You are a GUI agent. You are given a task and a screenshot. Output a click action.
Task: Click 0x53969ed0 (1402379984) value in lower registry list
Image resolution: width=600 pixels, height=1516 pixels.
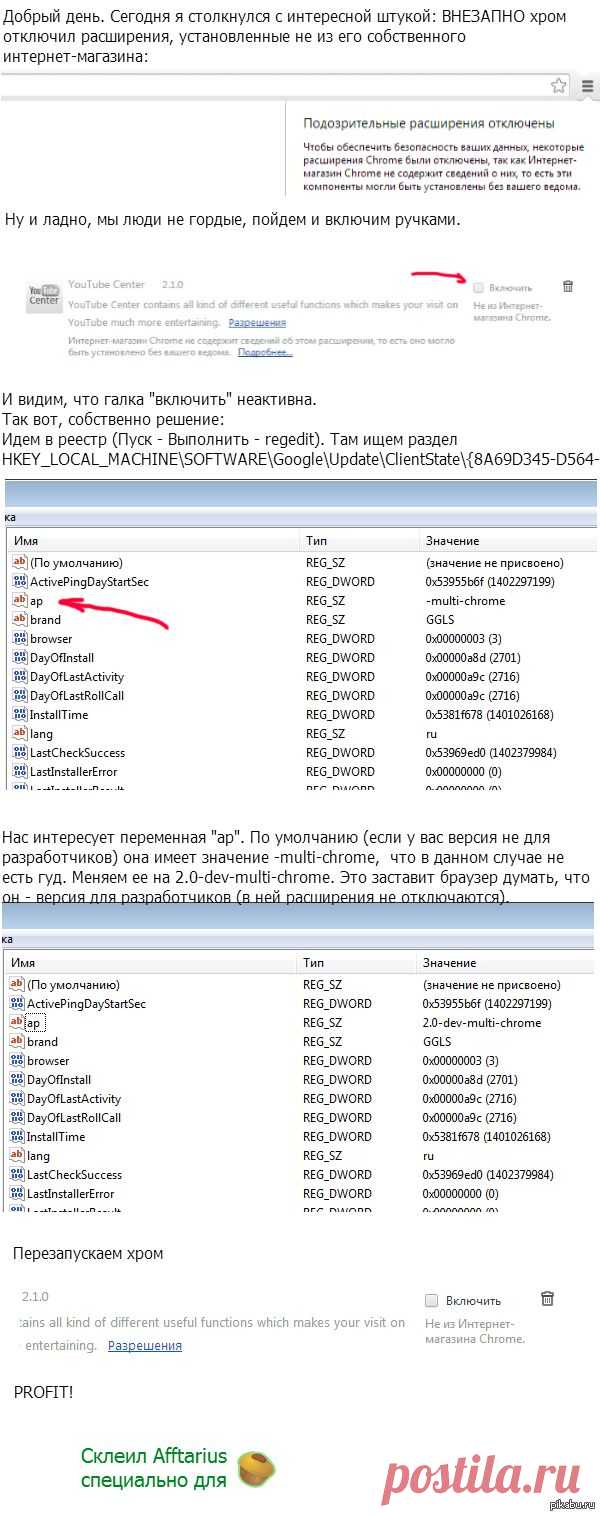(488, 1175)
